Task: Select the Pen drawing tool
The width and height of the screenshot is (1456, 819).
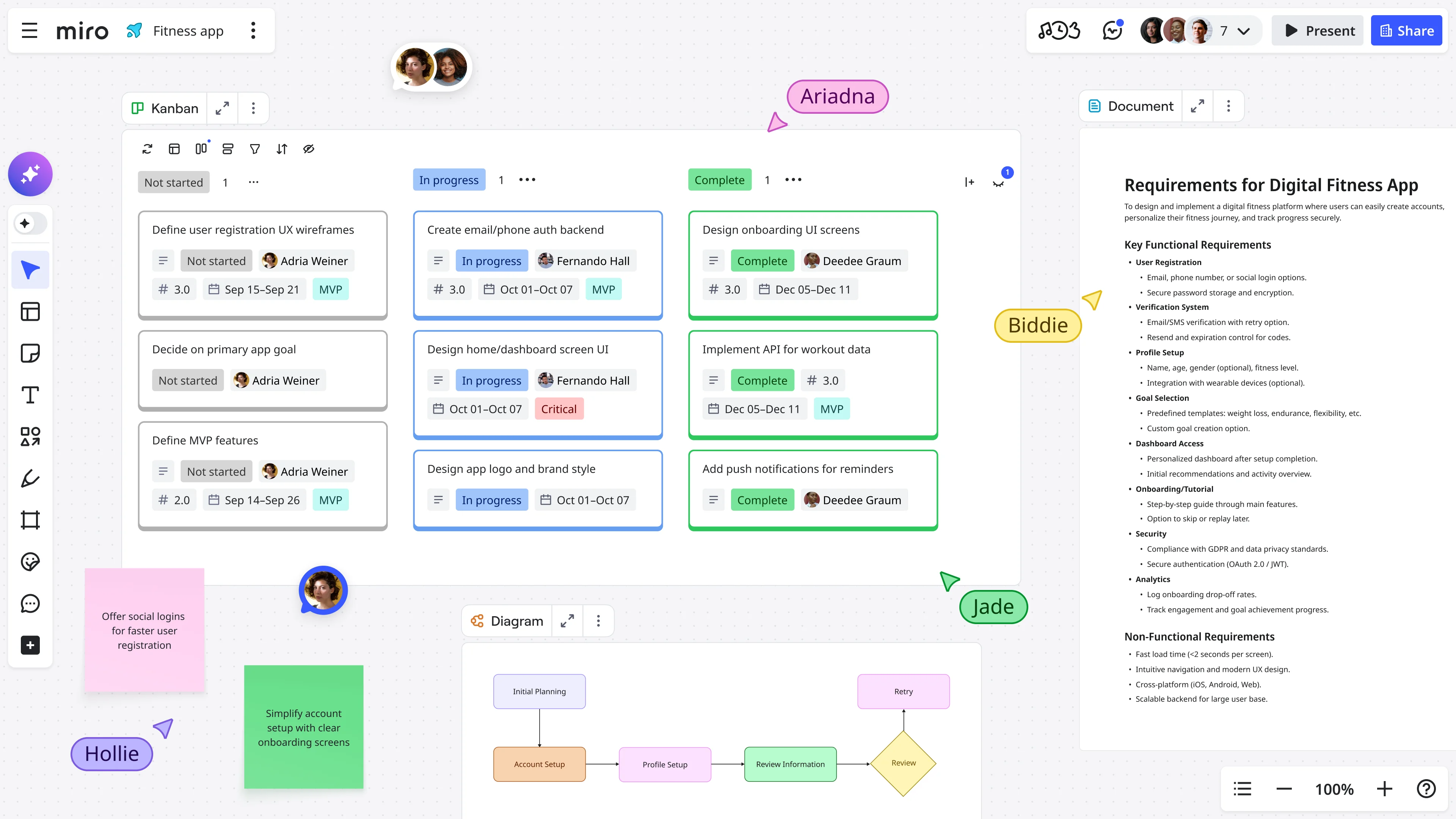Action: pos(30,478)
